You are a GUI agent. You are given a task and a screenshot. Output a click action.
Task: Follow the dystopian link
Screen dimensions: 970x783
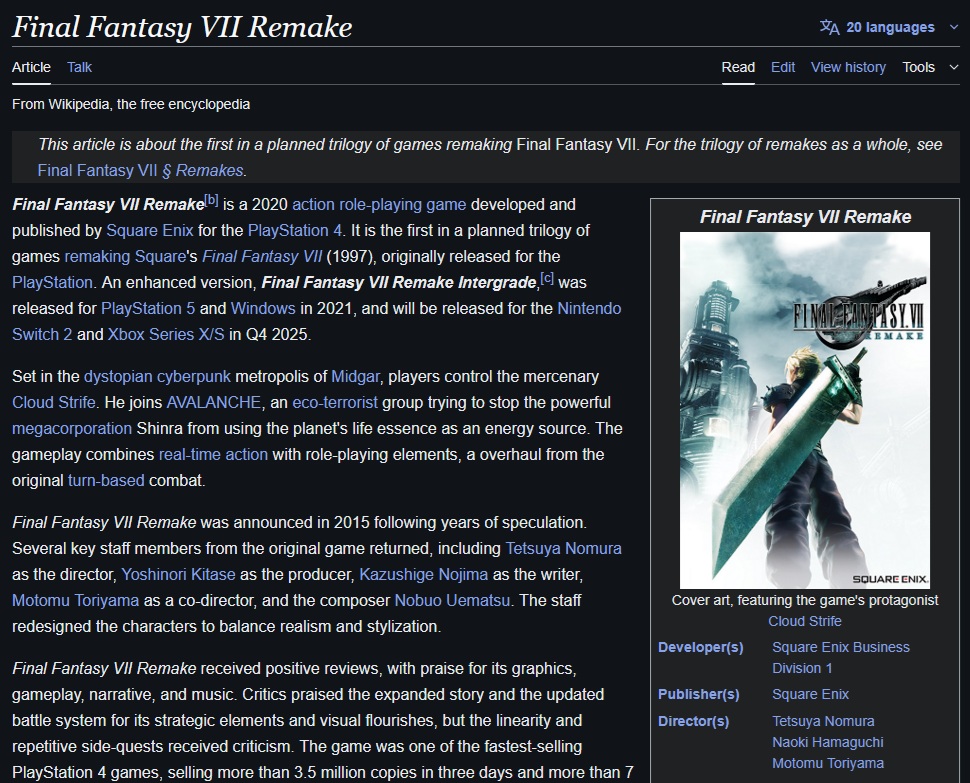(x=118, y=376)
